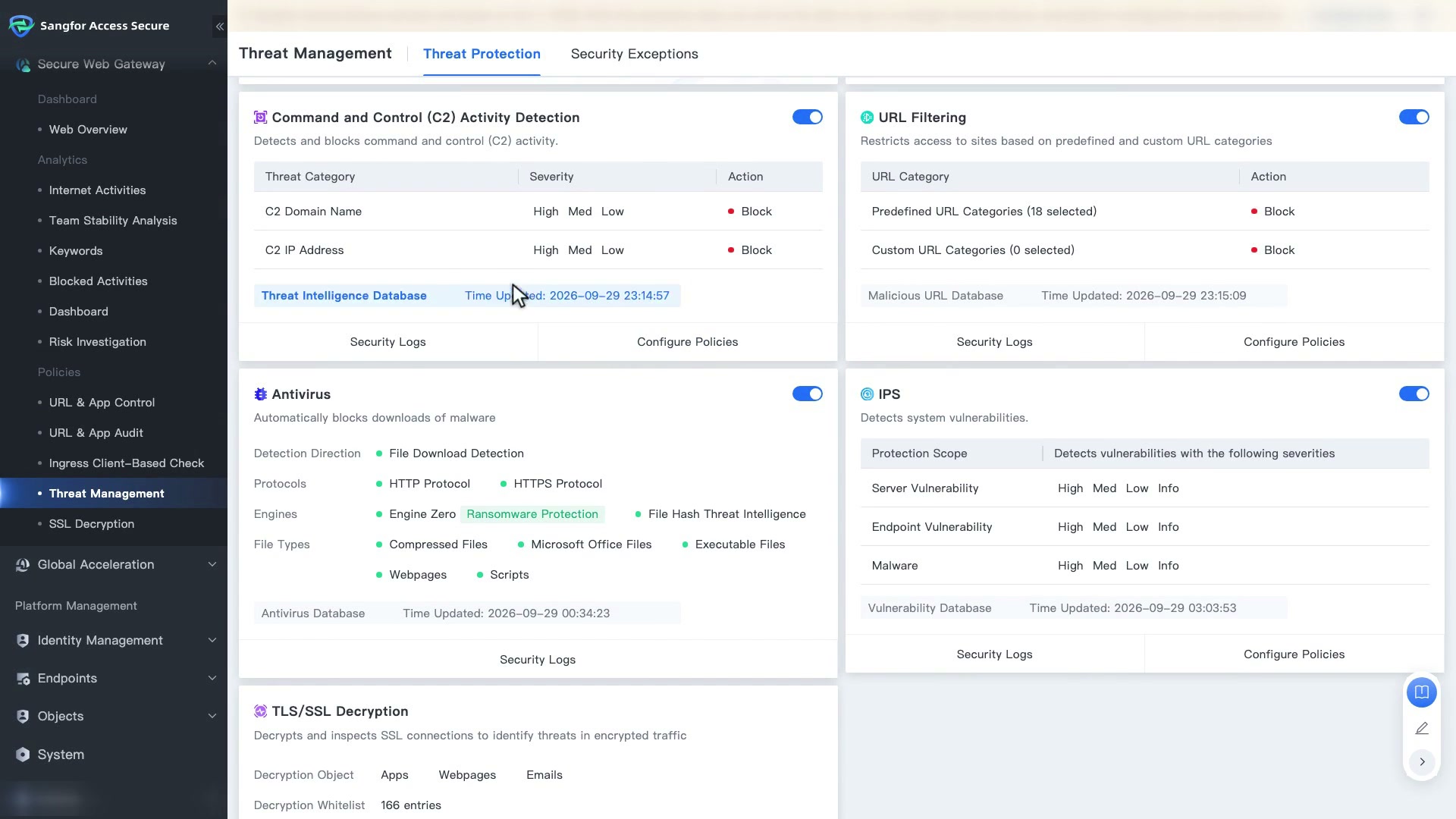Click the TLS/SSL Decryption card icon

(x=260, y=711)
